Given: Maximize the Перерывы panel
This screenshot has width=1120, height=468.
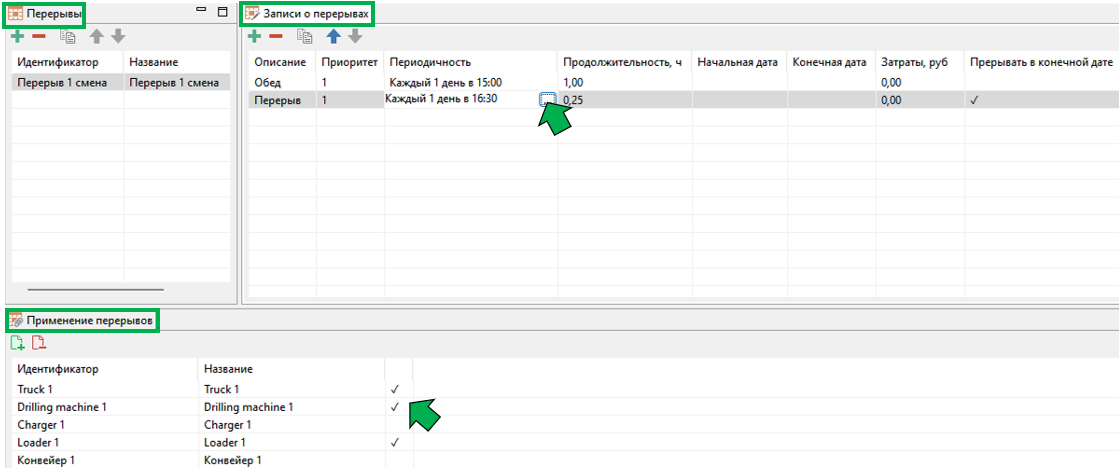Looking at the screenshot, I should tap(222, 11).
